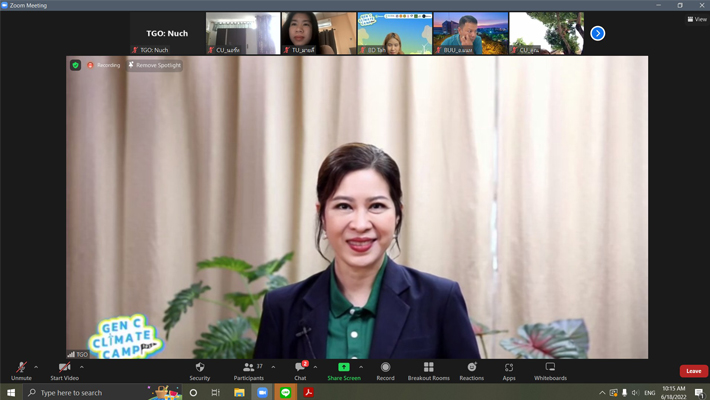The width and height of the screenshot is (710, 400).
Task: Click Remove Spotlight button
Action: 154,65
